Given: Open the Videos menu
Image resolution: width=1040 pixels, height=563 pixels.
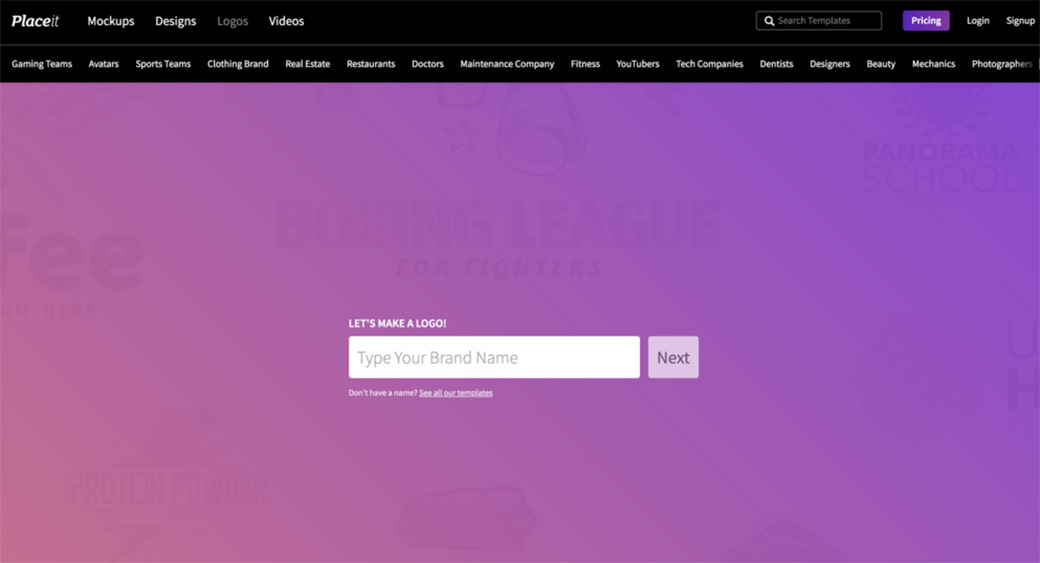Looking at the screenshot, I should (286, 21).
